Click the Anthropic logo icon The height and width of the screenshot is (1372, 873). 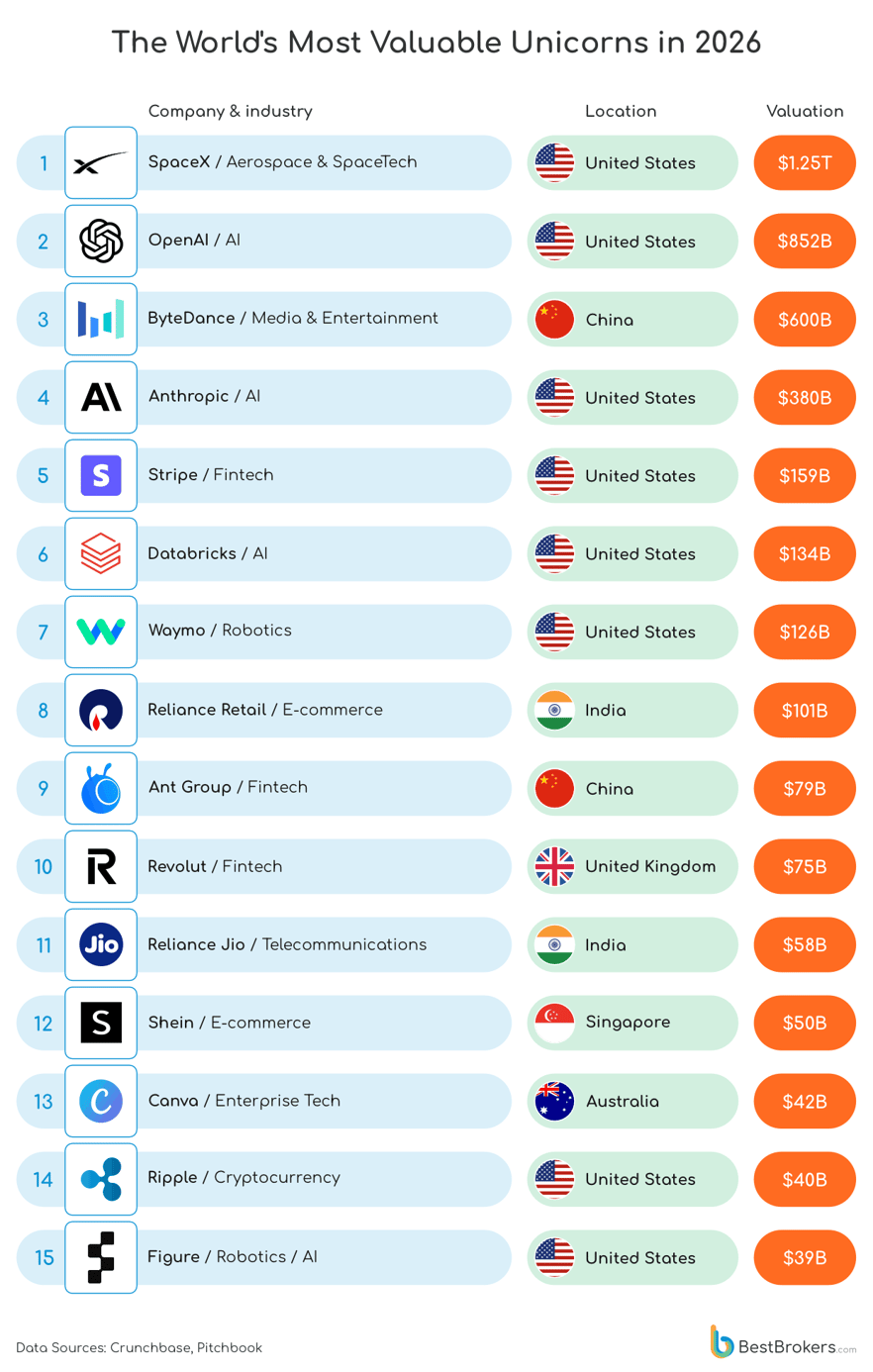101,397
